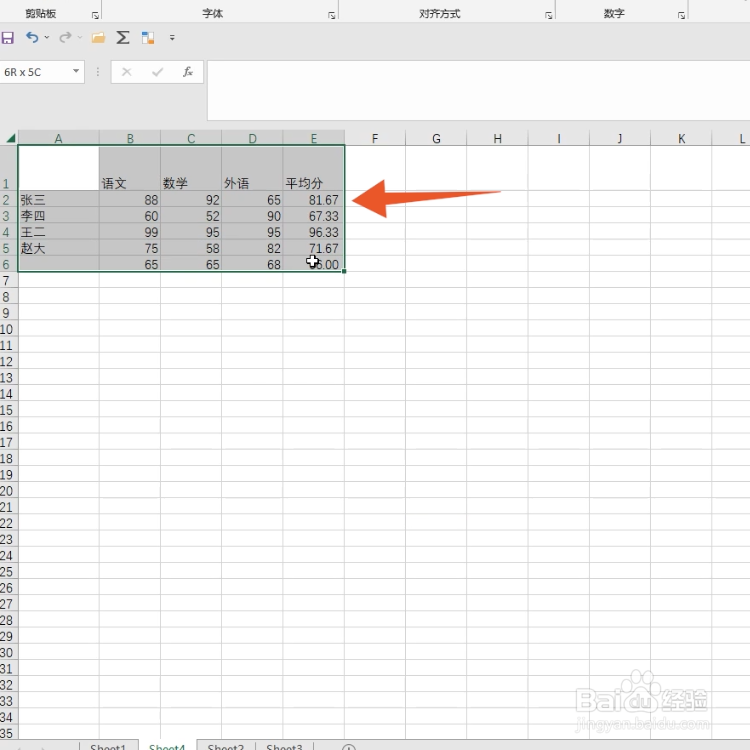Click the cell containing 李四

click(58, 216)
